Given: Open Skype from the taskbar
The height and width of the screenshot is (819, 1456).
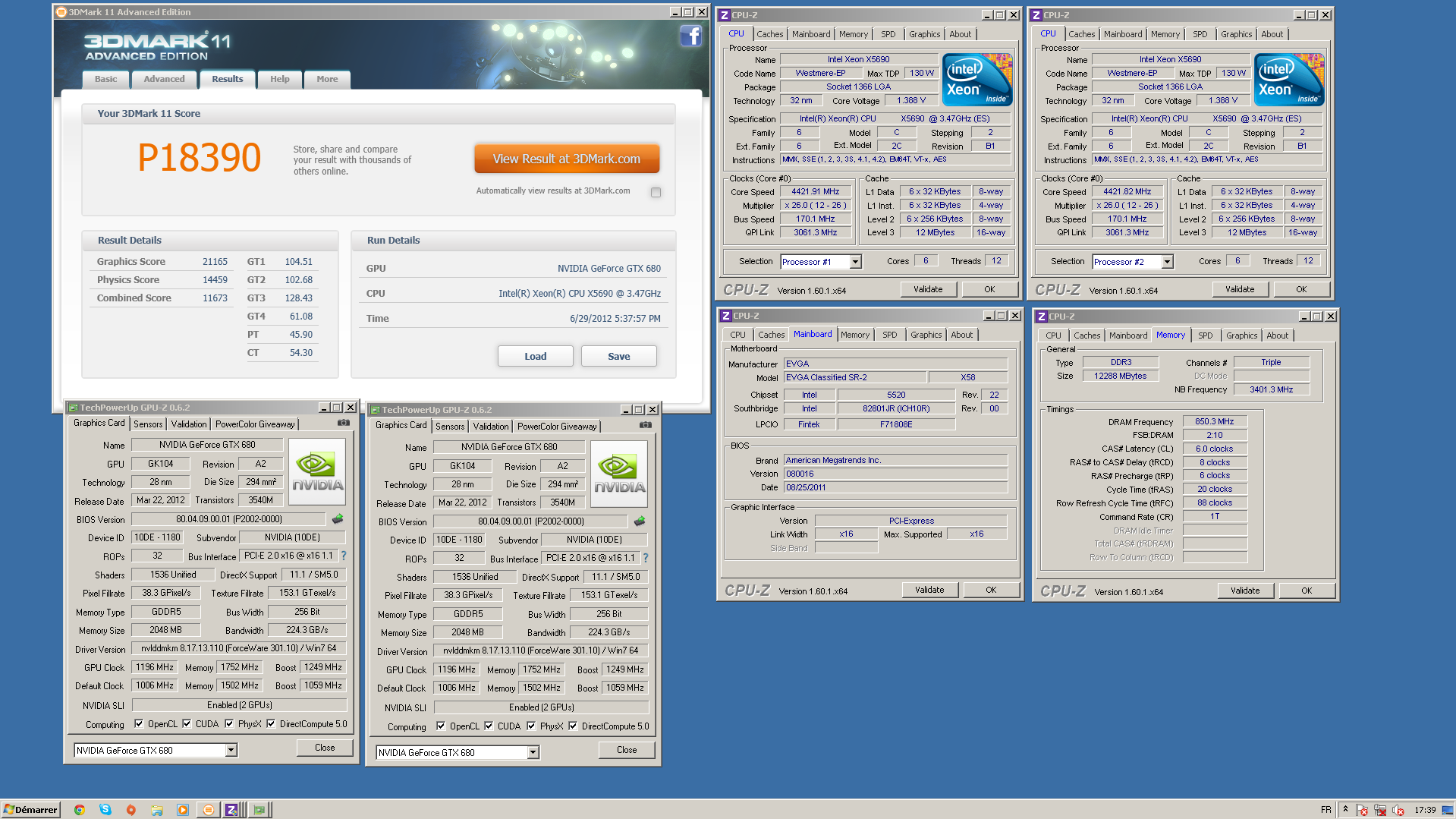Looking at the screenshot, I should (105, 810).
